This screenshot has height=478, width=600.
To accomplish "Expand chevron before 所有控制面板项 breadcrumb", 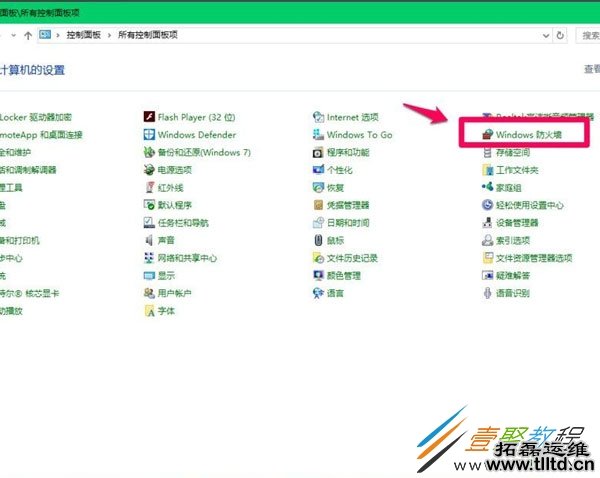I will coord(109,35).
